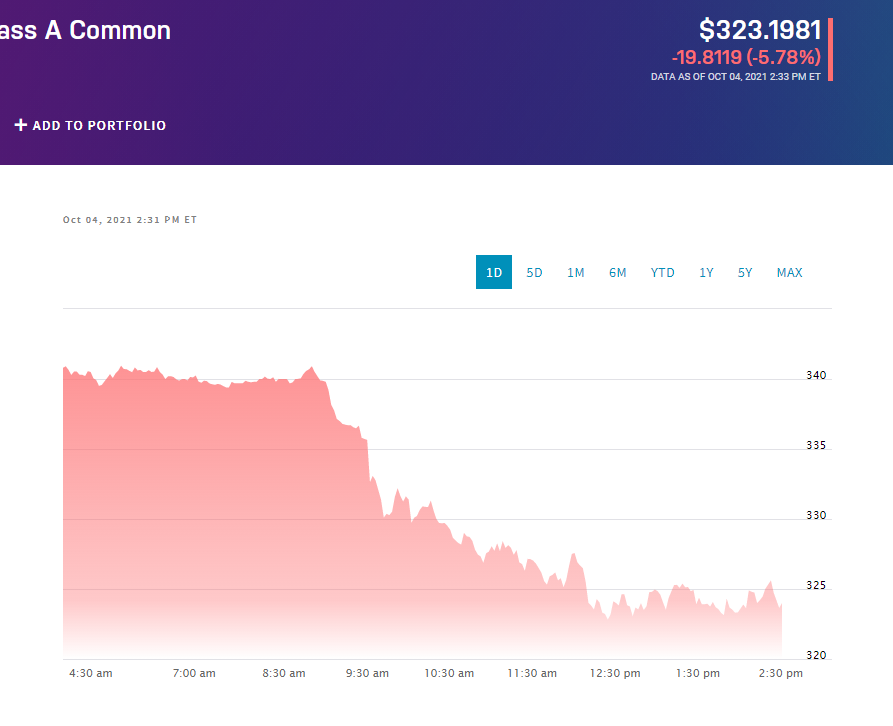Click the 4:30 am time axis label
The width and height of the screenshot is (893, 726).
tap(91, 673)
